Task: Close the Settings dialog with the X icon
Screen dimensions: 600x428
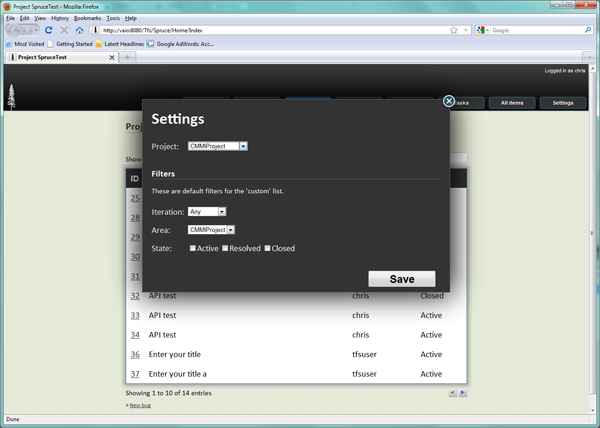Action: [449, 101]
